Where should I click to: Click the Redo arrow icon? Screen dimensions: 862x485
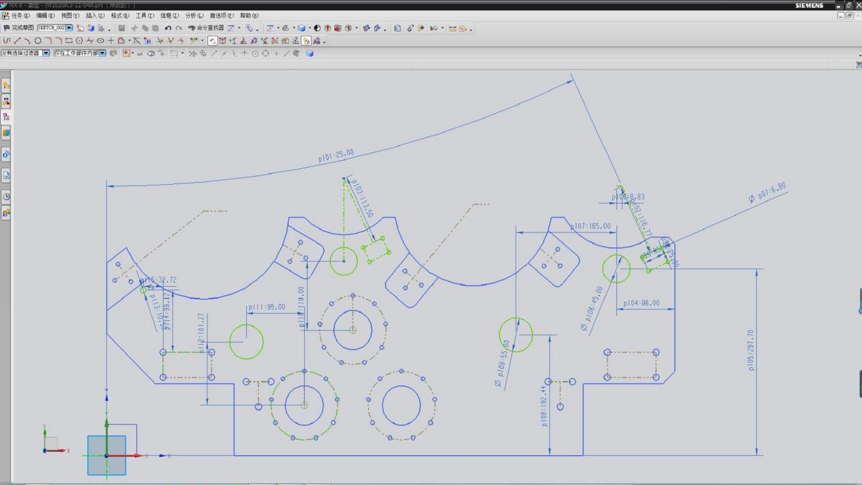[179, 28]
